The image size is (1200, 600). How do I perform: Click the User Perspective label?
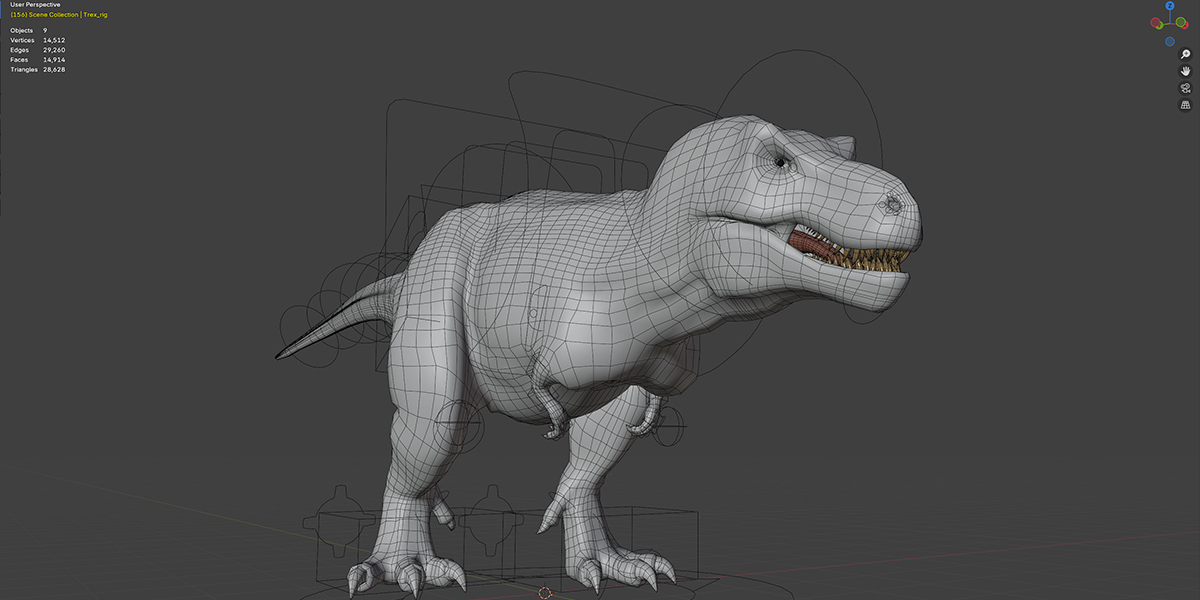click(35, 5)
